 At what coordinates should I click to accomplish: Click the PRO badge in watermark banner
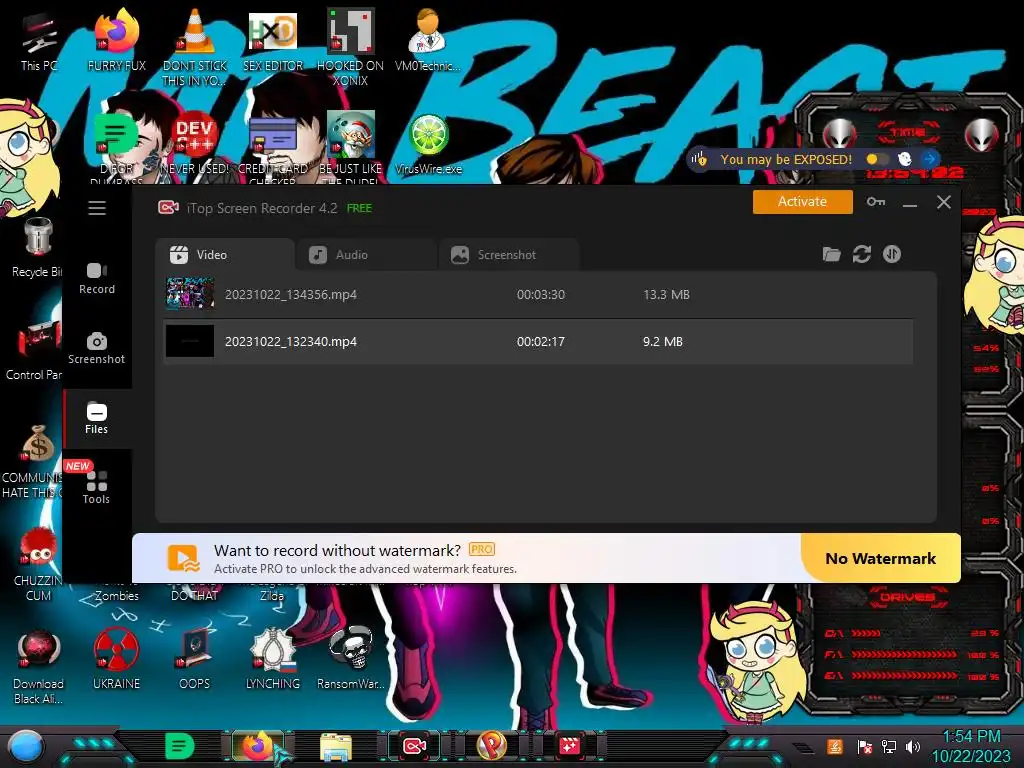coord(482,550)
